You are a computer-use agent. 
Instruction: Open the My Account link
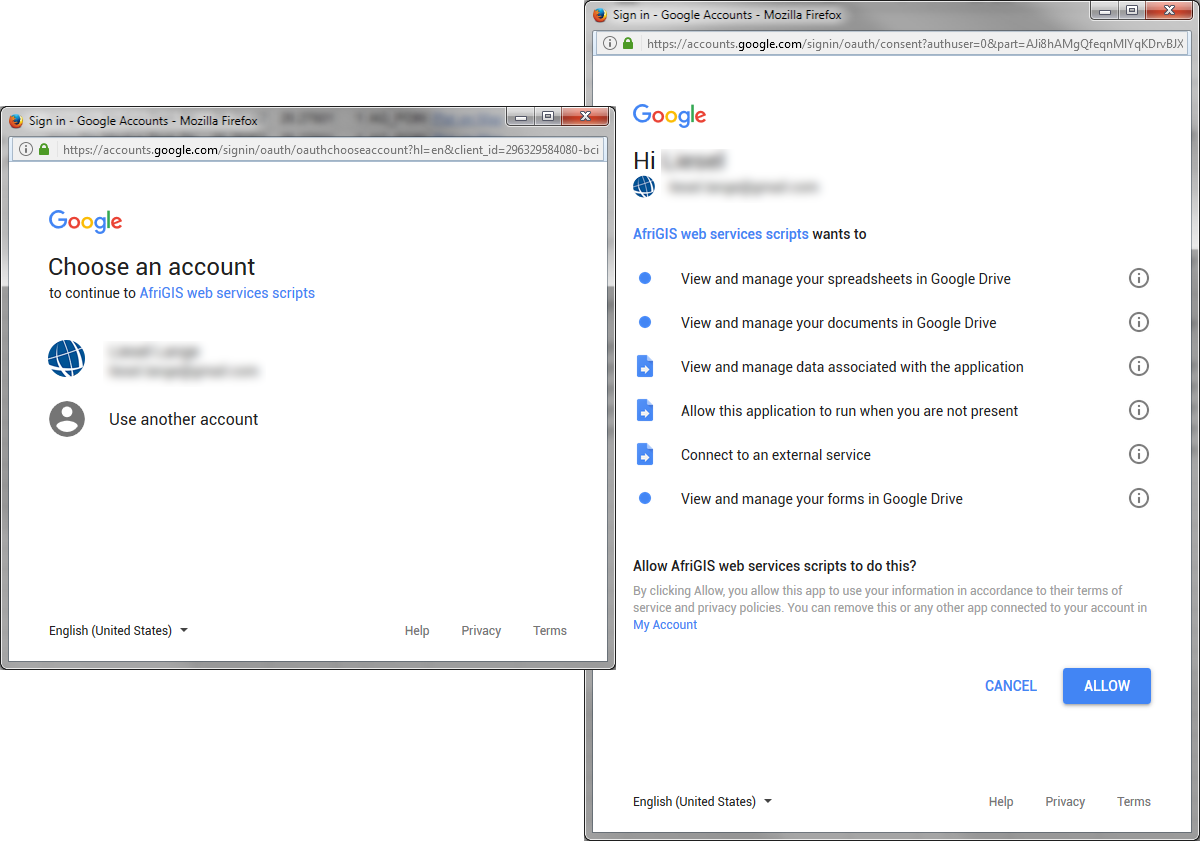665,625
